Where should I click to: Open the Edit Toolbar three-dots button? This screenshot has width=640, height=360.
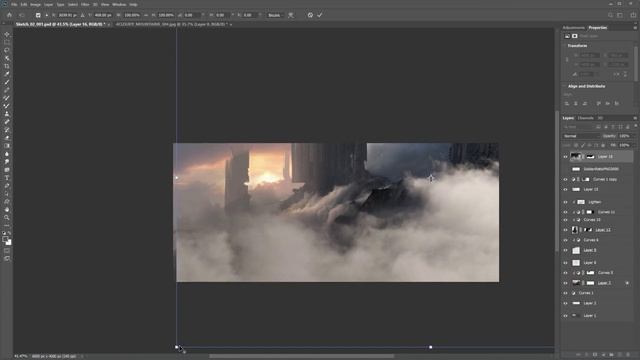point(7,225)
